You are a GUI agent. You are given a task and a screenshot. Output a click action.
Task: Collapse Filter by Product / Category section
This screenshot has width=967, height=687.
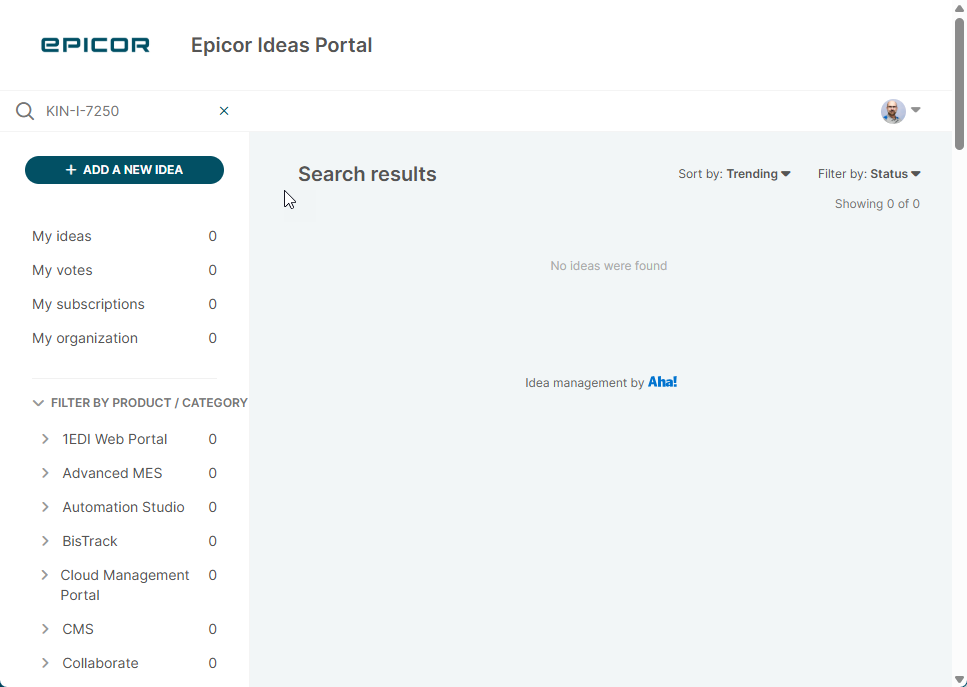pos(39,403)
